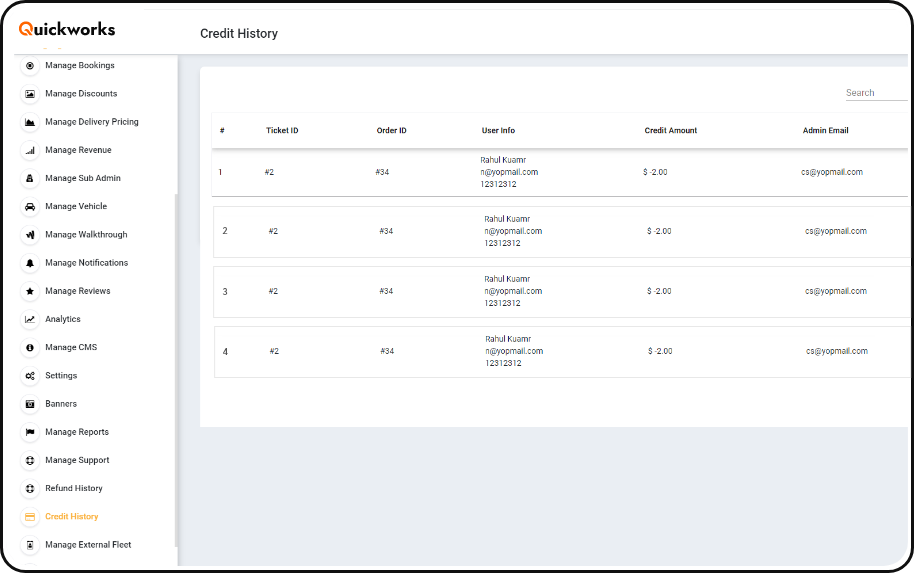Click the Credit Amount column header

[670, 131]
